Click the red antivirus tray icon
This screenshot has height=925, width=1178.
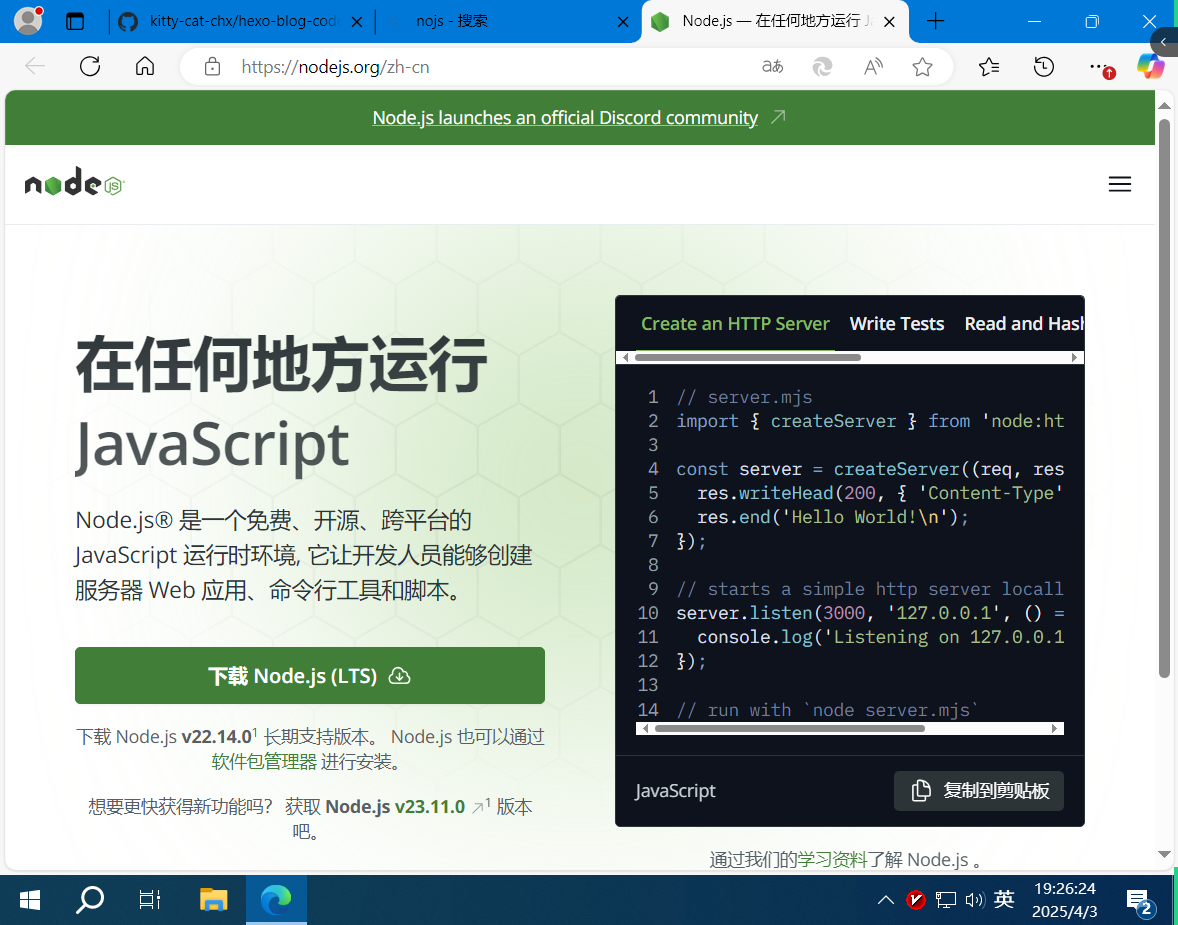[915, 899]
